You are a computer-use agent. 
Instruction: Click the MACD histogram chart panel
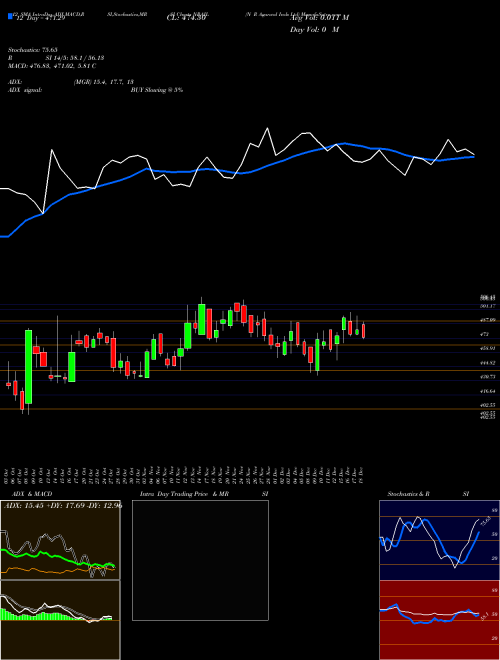pos(60,620)
